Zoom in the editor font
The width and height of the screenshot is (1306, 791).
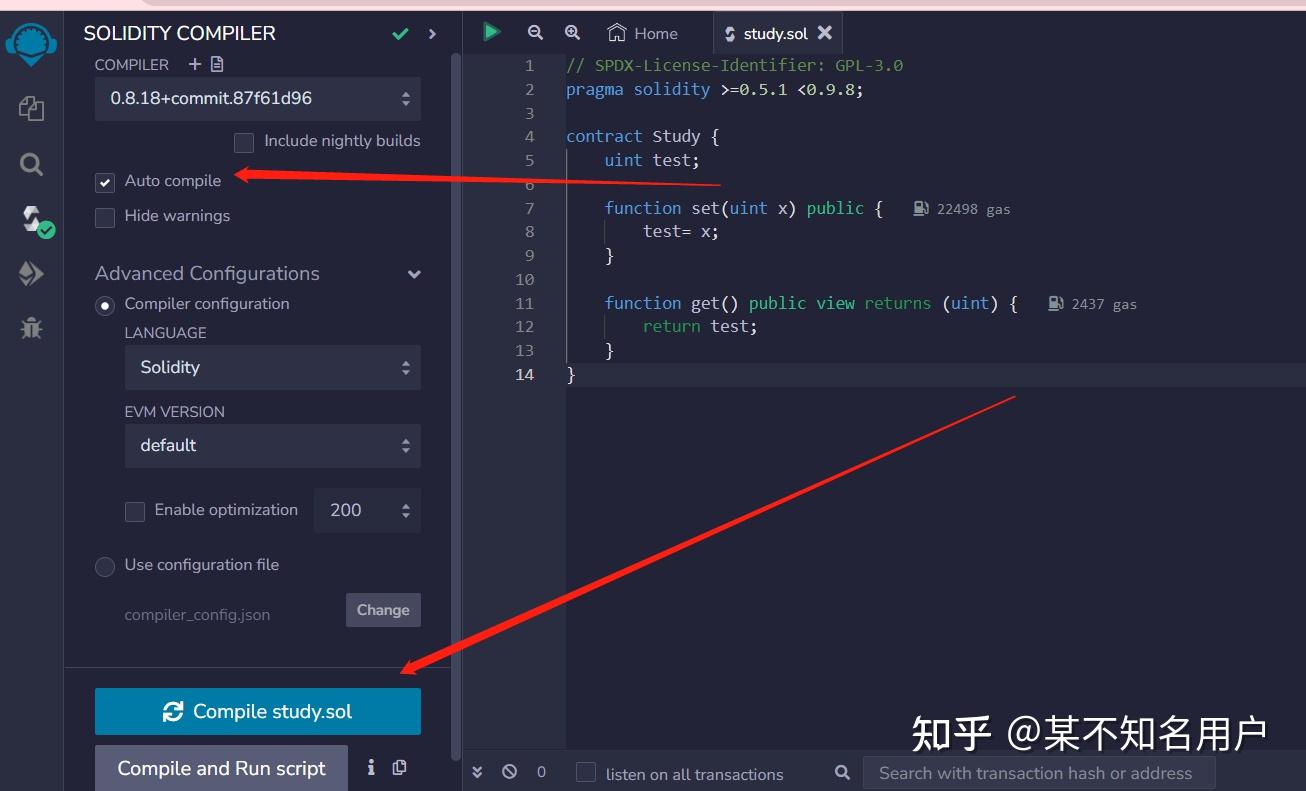pos(572,32)
